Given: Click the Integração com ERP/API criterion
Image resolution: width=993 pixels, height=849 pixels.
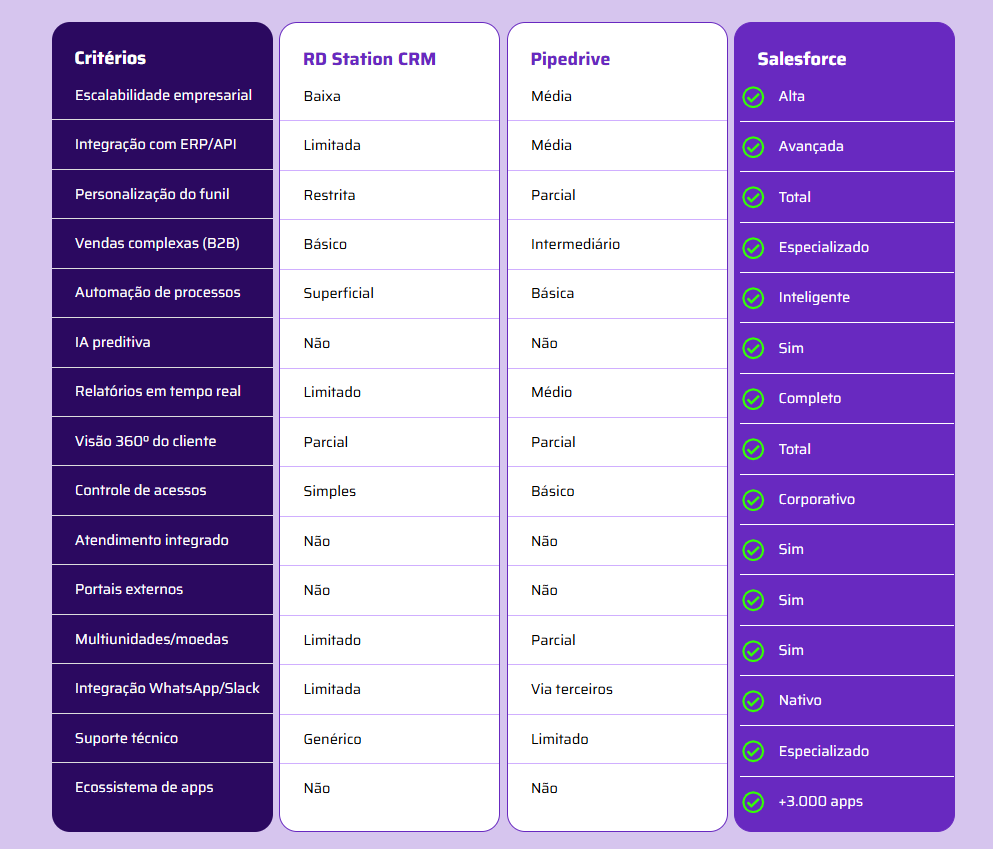Looking at the screenshot, I should pos(156,144).
